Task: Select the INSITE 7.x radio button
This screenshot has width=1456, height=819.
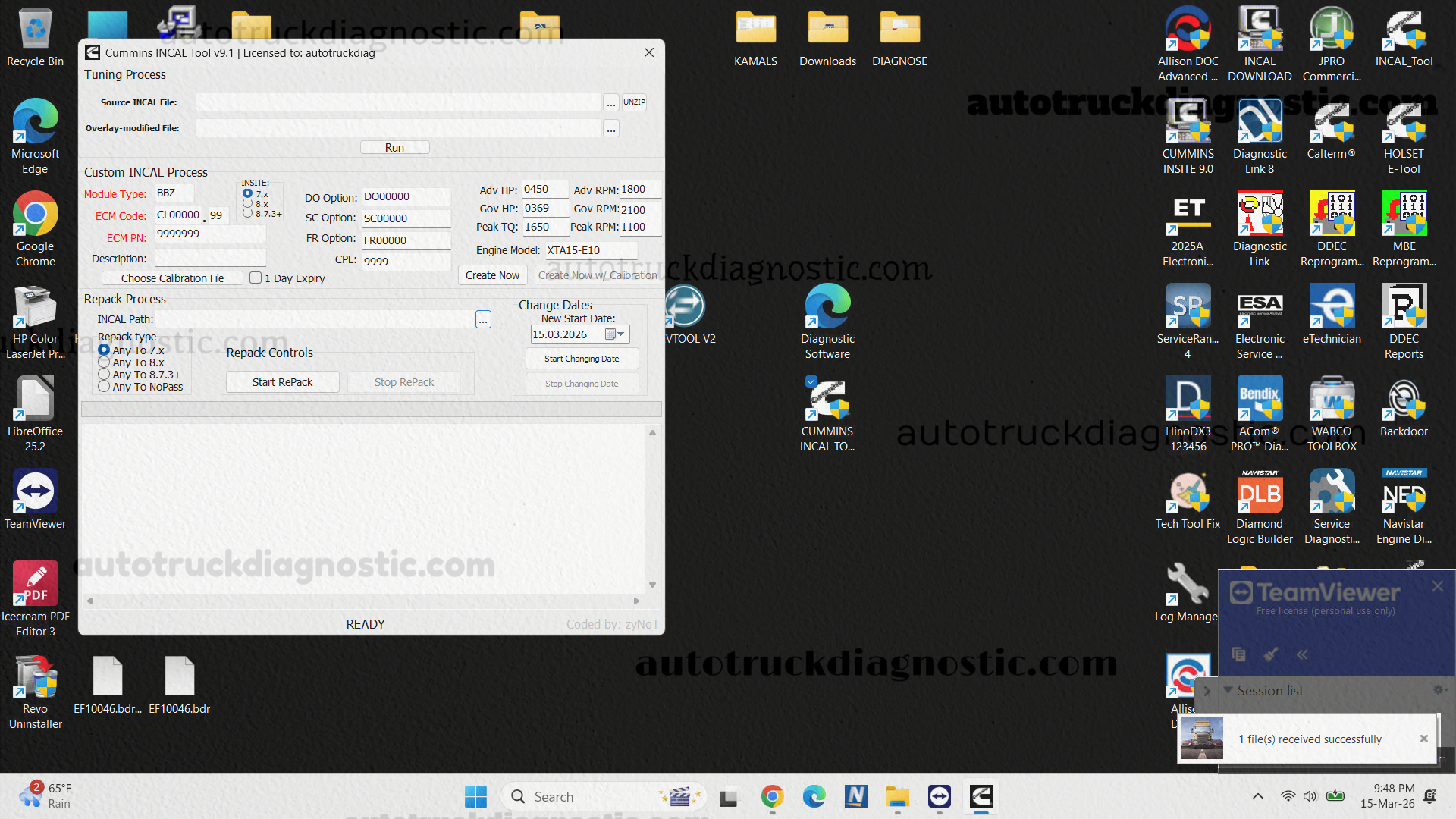Action: click(247, 194)
